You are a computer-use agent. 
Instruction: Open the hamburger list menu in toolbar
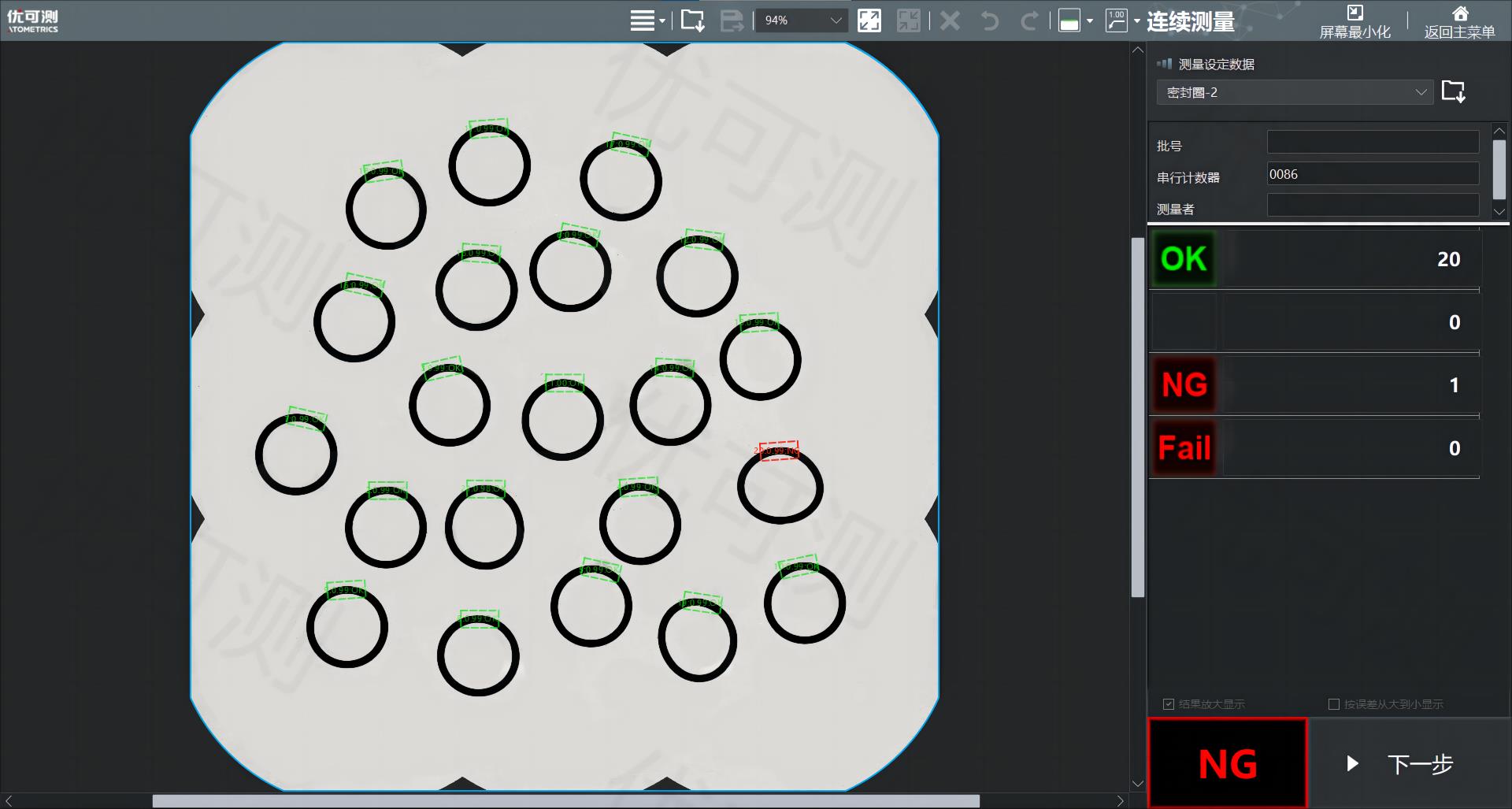[x=643, y=20]
